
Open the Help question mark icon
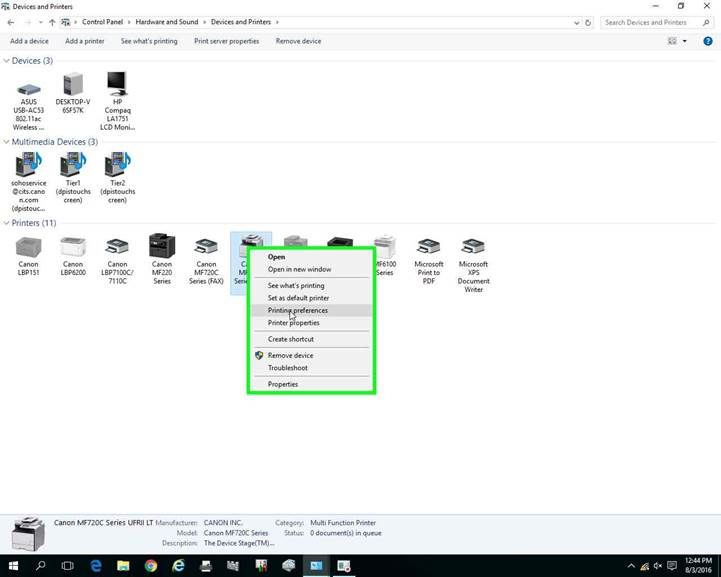coord(708,41)
